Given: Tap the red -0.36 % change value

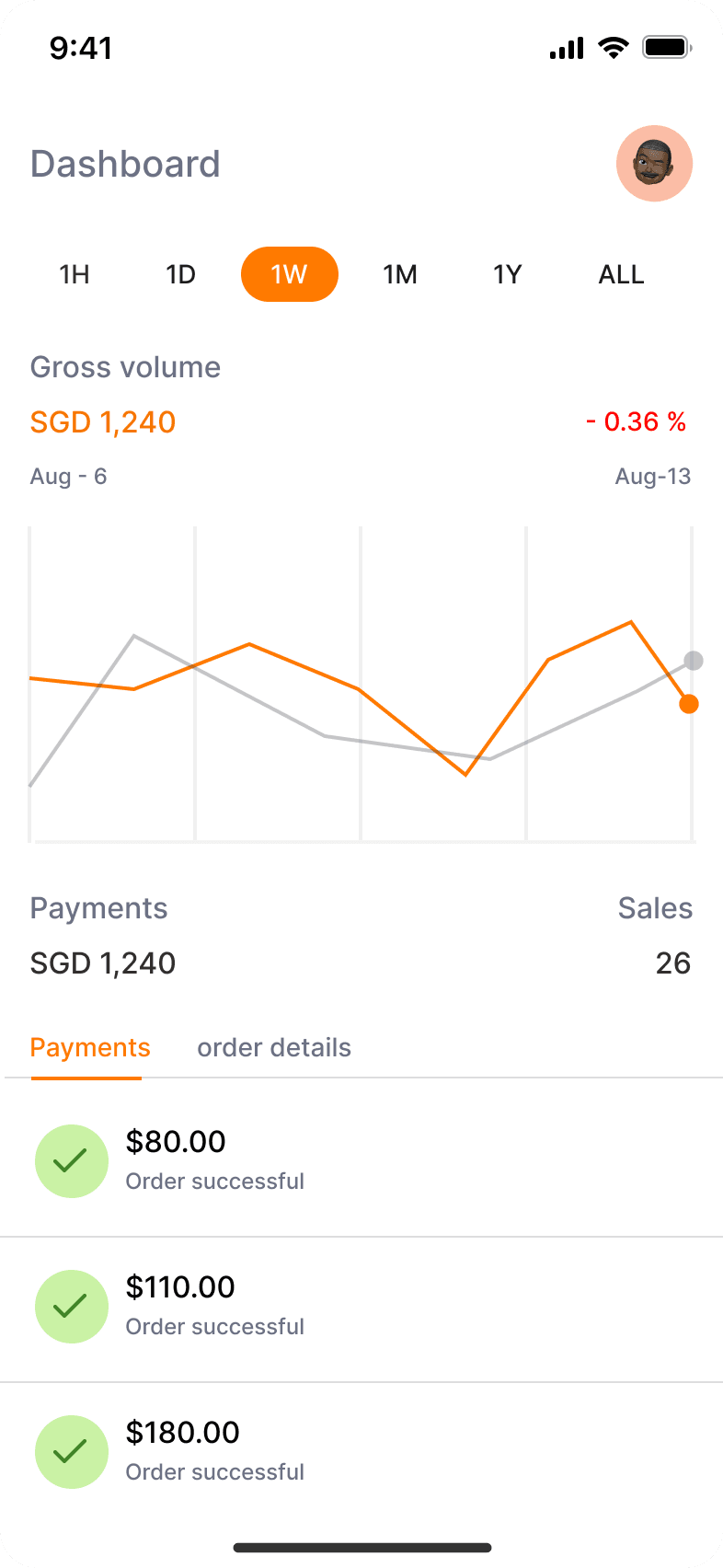Looking at the screenshot, I should [637, 422].
